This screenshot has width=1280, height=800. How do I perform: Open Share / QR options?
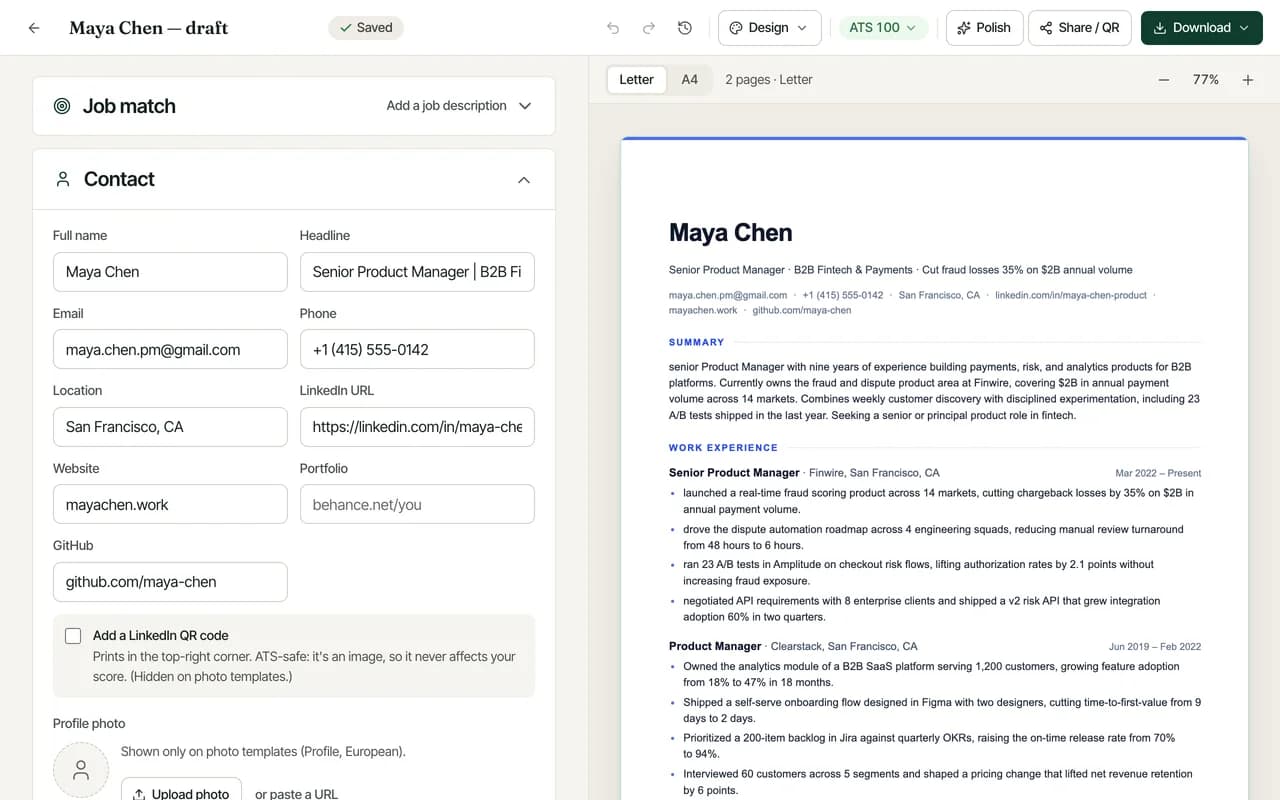pos(1081,28)
